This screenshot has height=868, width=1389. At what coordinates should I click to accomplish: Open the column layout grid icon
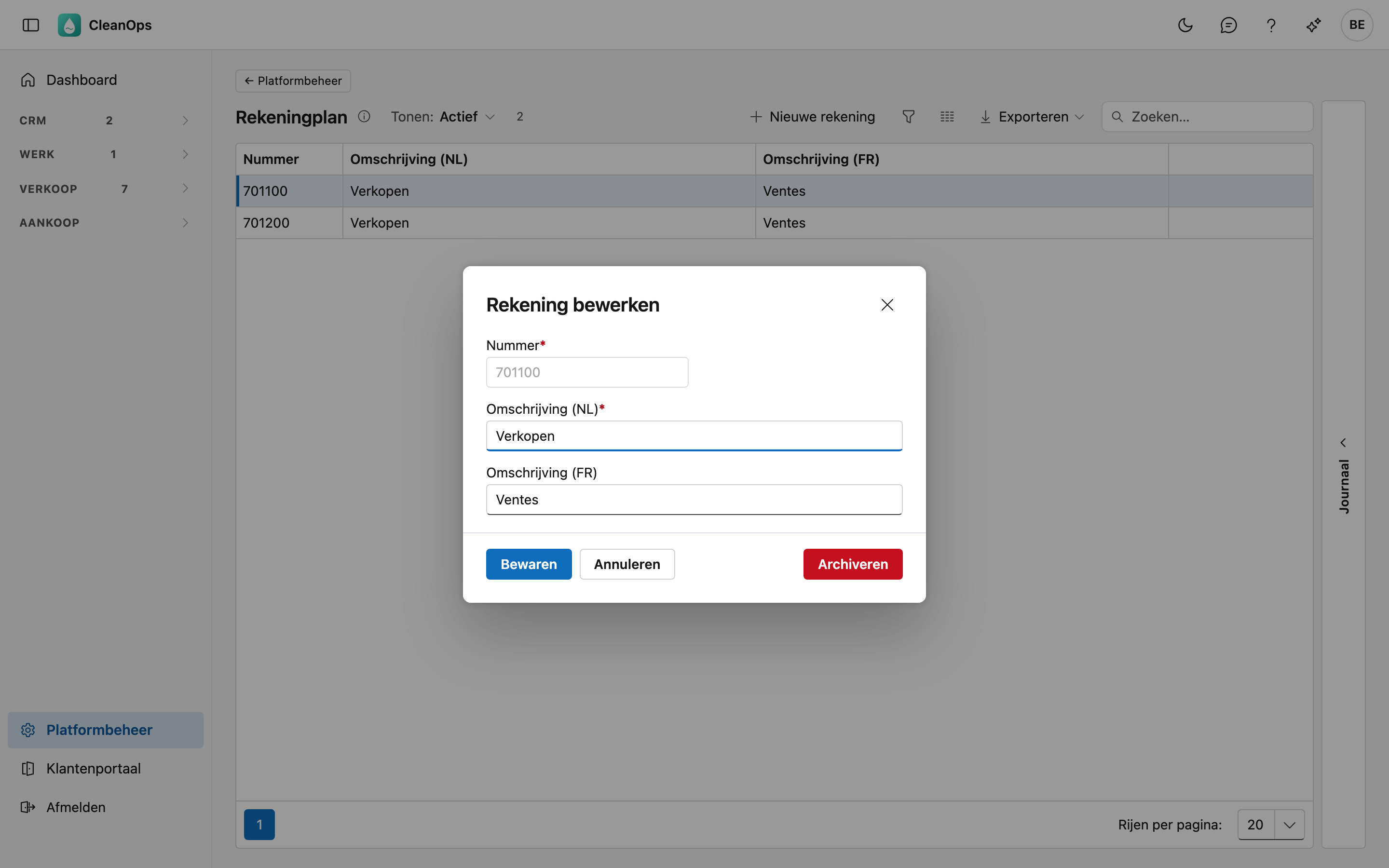click(947, 117)
